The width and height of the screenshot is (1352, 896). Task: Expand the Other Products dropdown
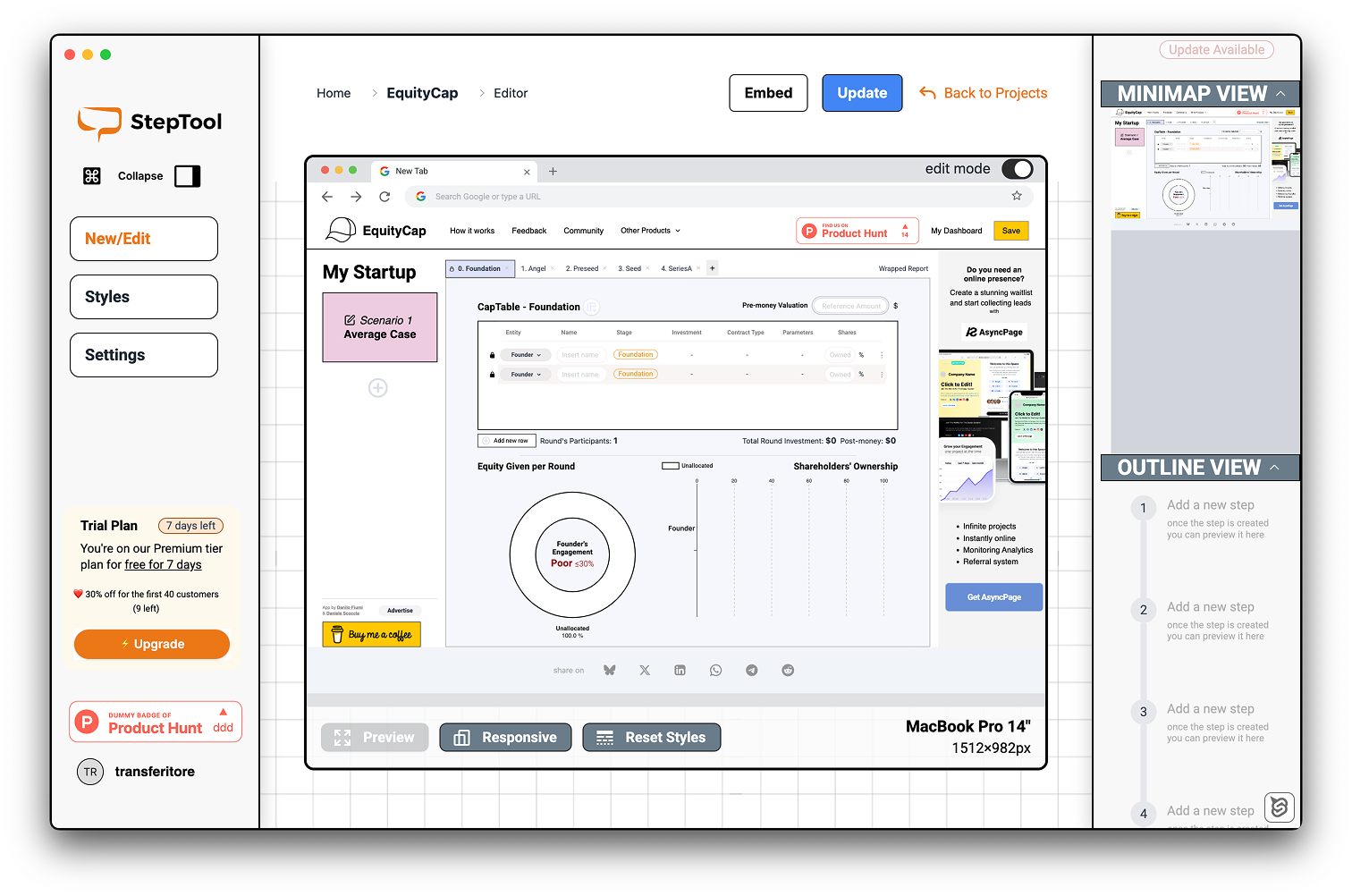(650, 230)
